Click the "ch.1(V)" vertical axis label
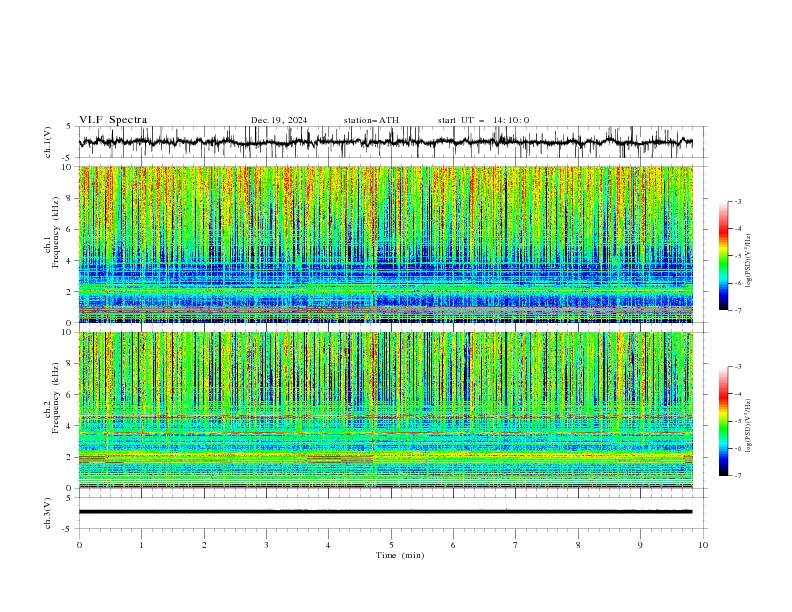The width and height of the screenshot is (792, 612). tap(48, 142)
